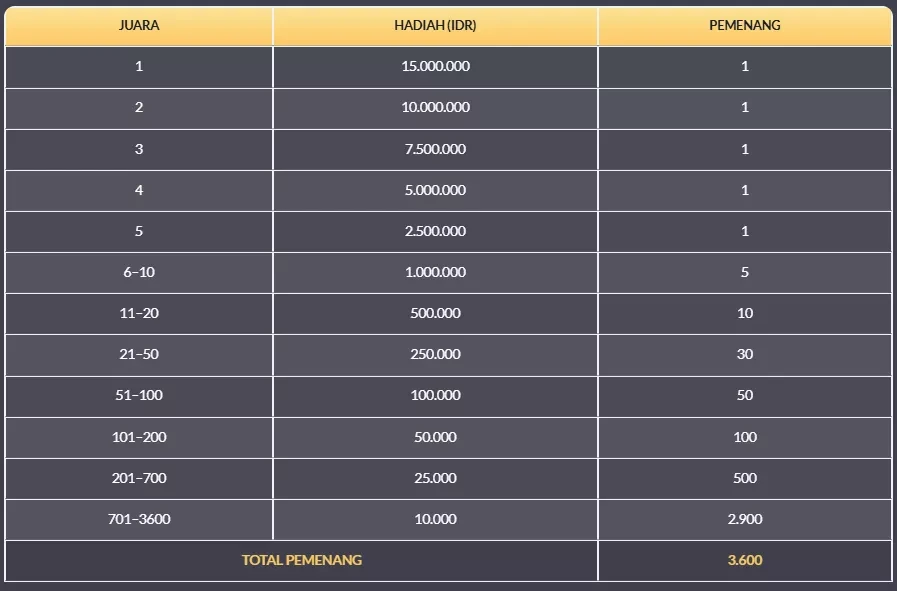This screenshot has width=897, height=591.
Task: Select the 15.000.000 prize cell
Action: [x=435, y=67]
